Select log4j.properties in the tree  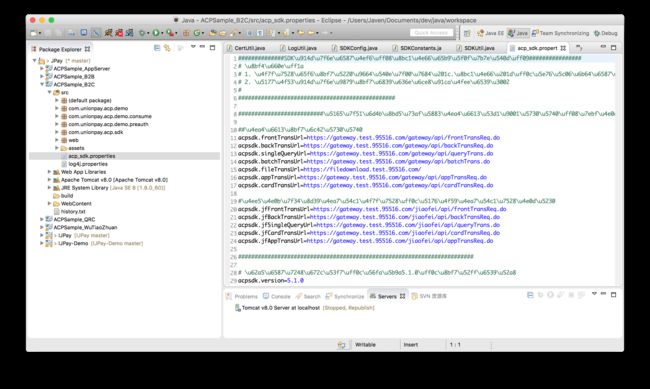click(x=88, y=164)
